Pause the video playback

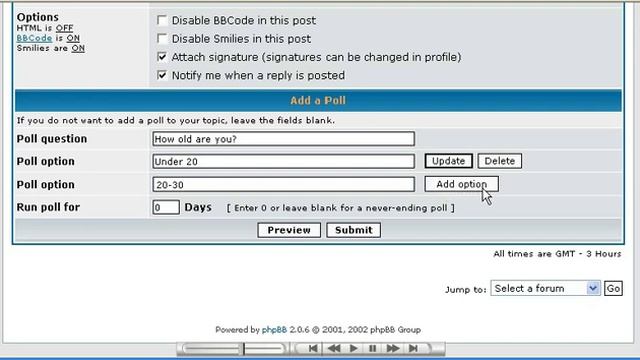coord(372,349)
